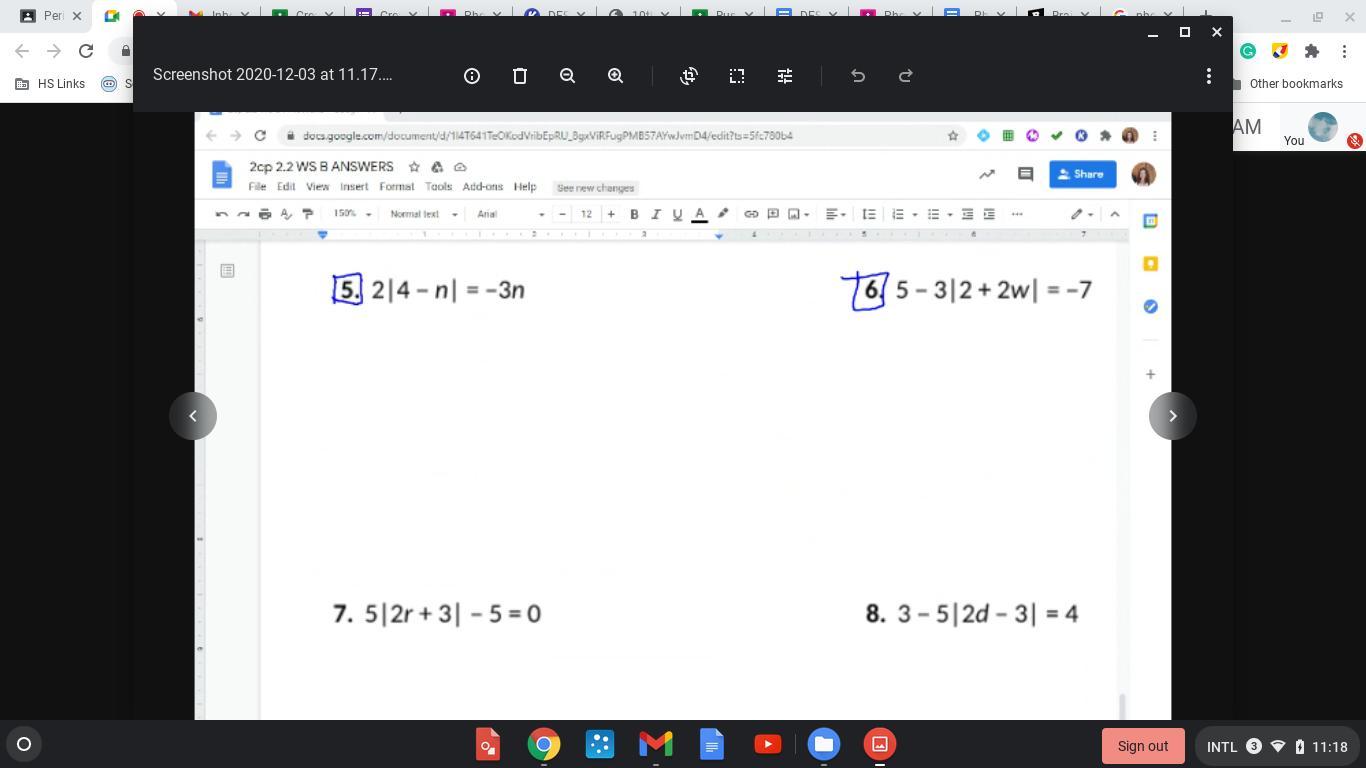Go back in the Chrome browser
The height and width of the screenshot is (768, 1366).
point(22,51)
